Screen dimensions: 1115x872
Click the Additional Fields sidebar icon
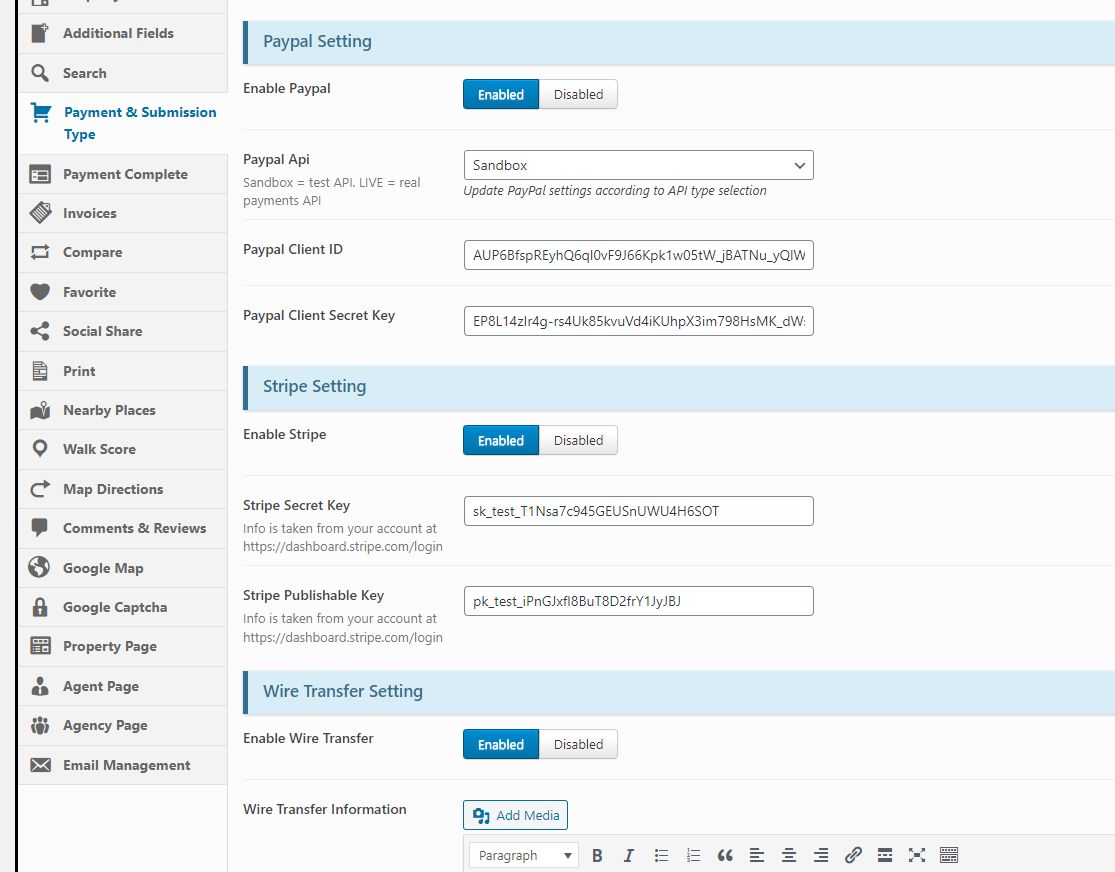(41, 33)
